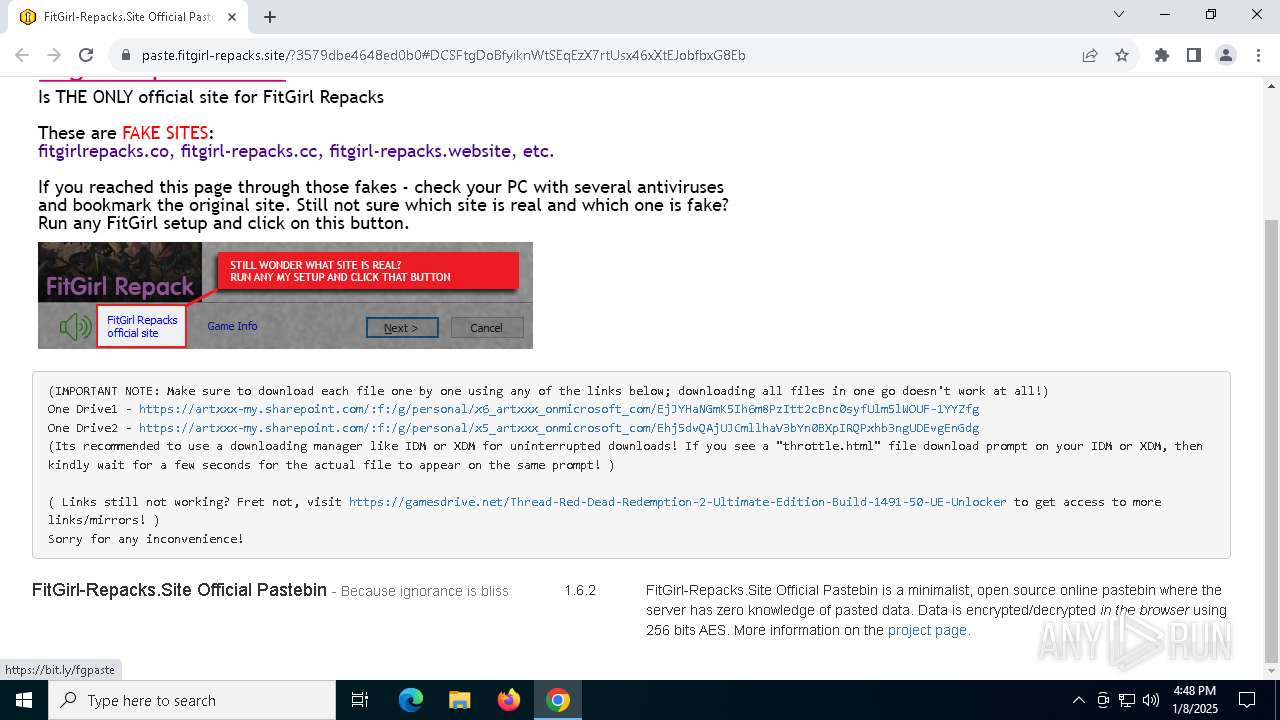This screenshot has width=1280, height=720.
Task: Open the One Drive1 sharepoint link
Action: pos(559,409)
